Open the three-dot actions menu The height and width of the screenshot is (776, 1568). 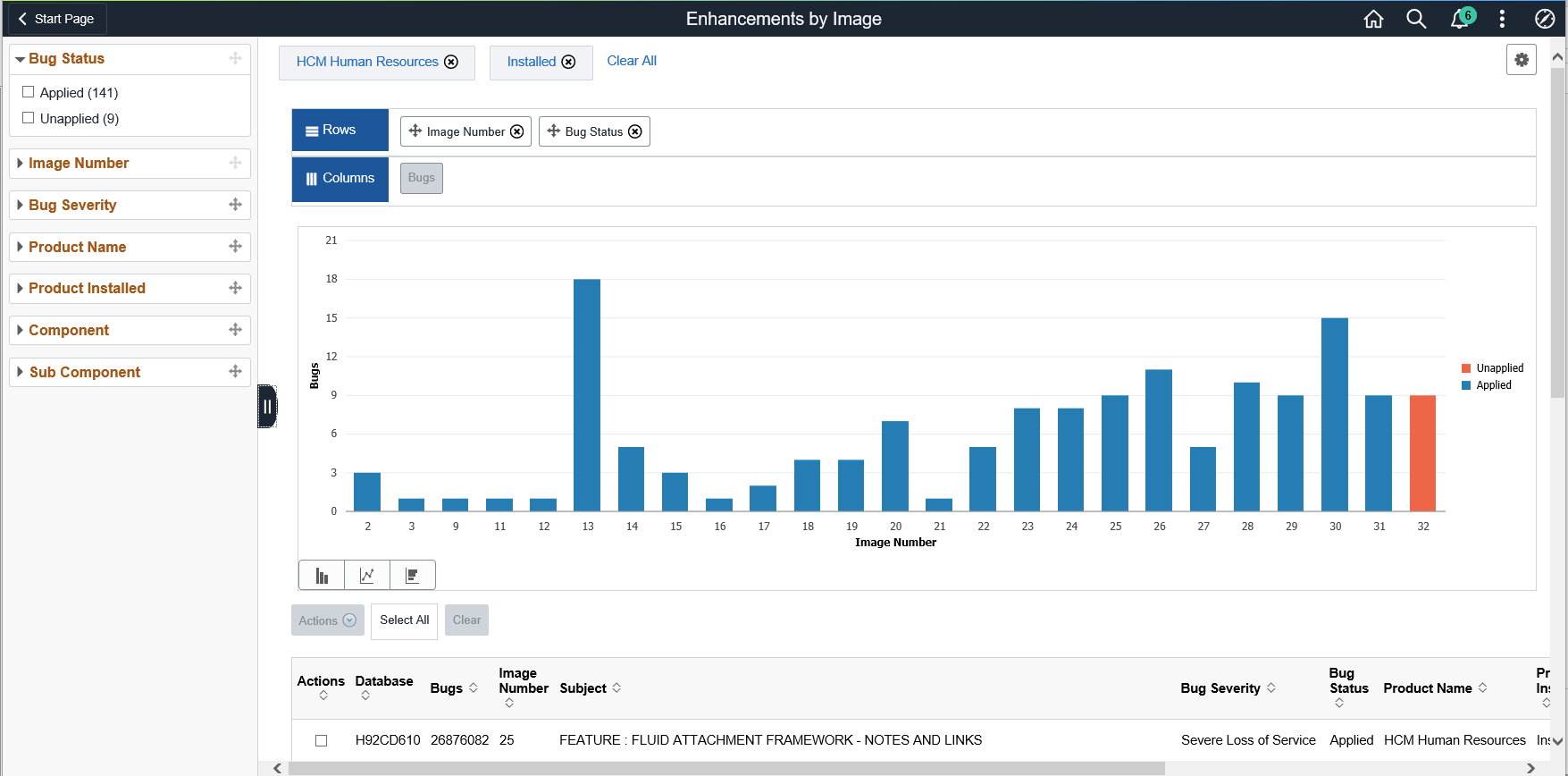pos(1502,19)
